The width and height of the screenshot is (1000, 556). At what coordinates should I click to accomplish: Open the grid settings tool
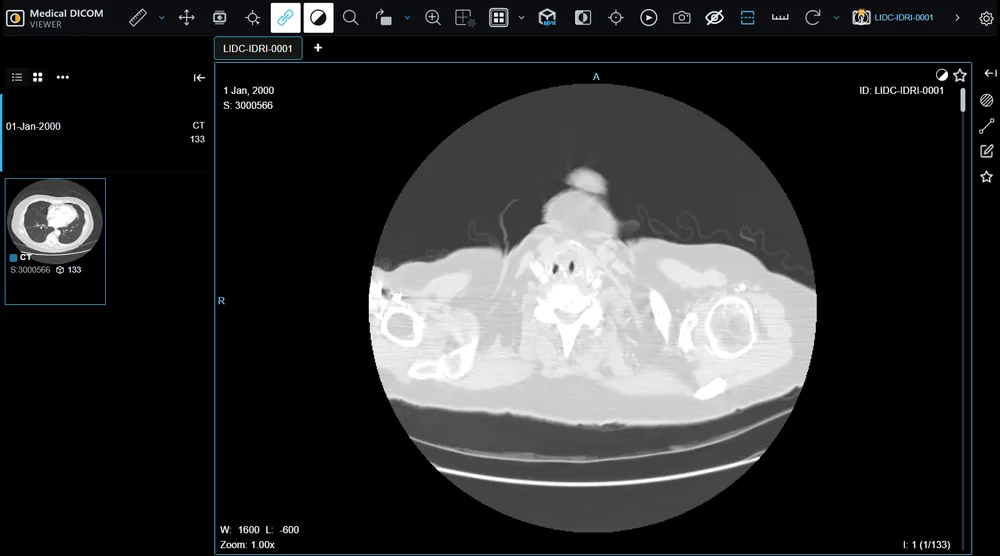tap(465, 18)
